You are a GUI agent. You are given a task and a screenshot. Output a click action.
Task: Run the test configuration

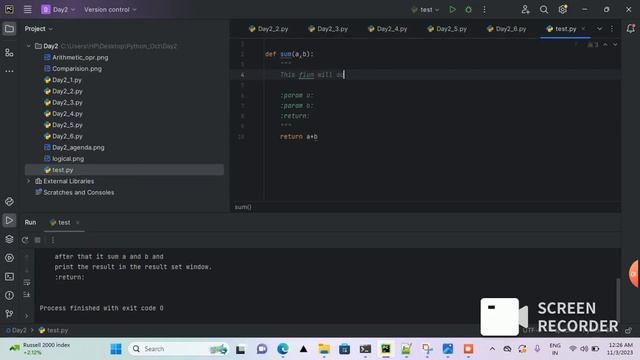(x=452, y=9)
